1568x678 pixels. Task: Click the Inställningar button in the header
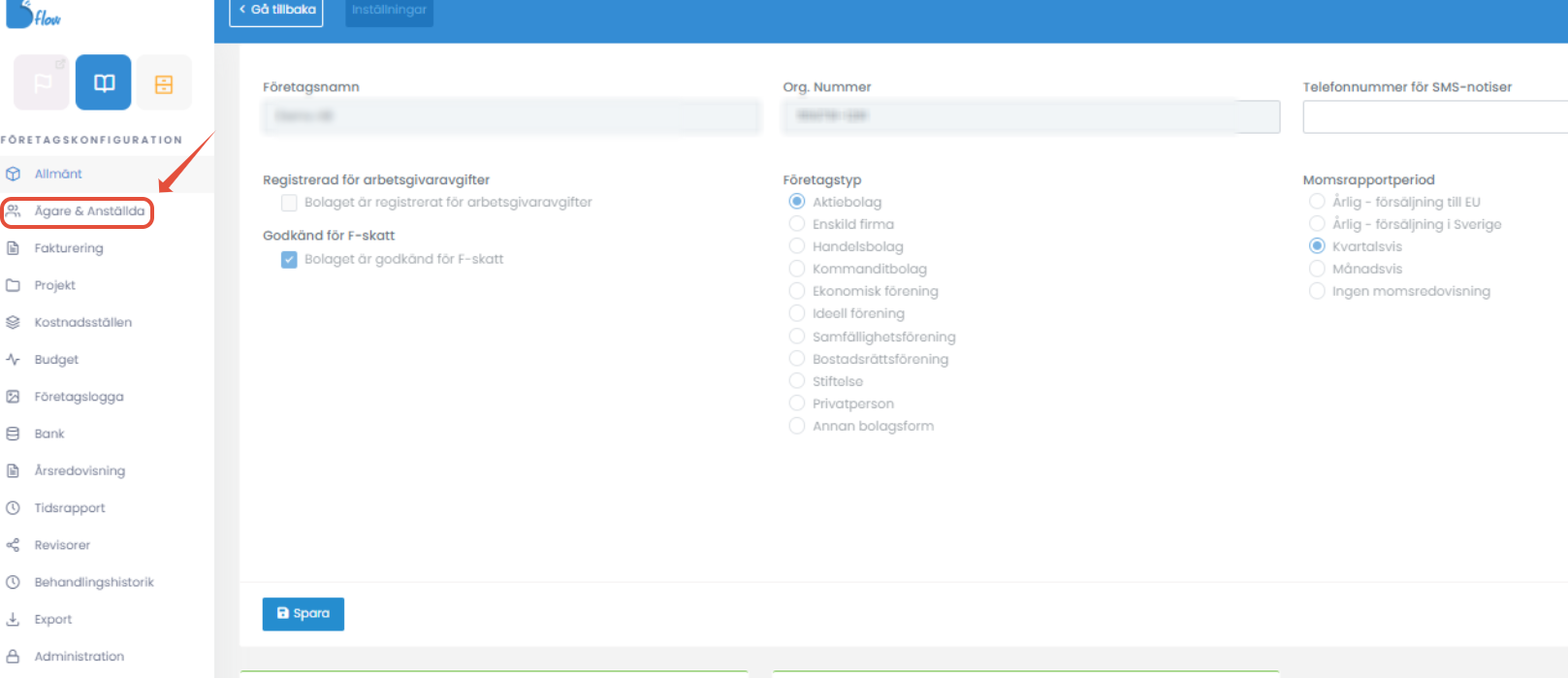(389, 11)
